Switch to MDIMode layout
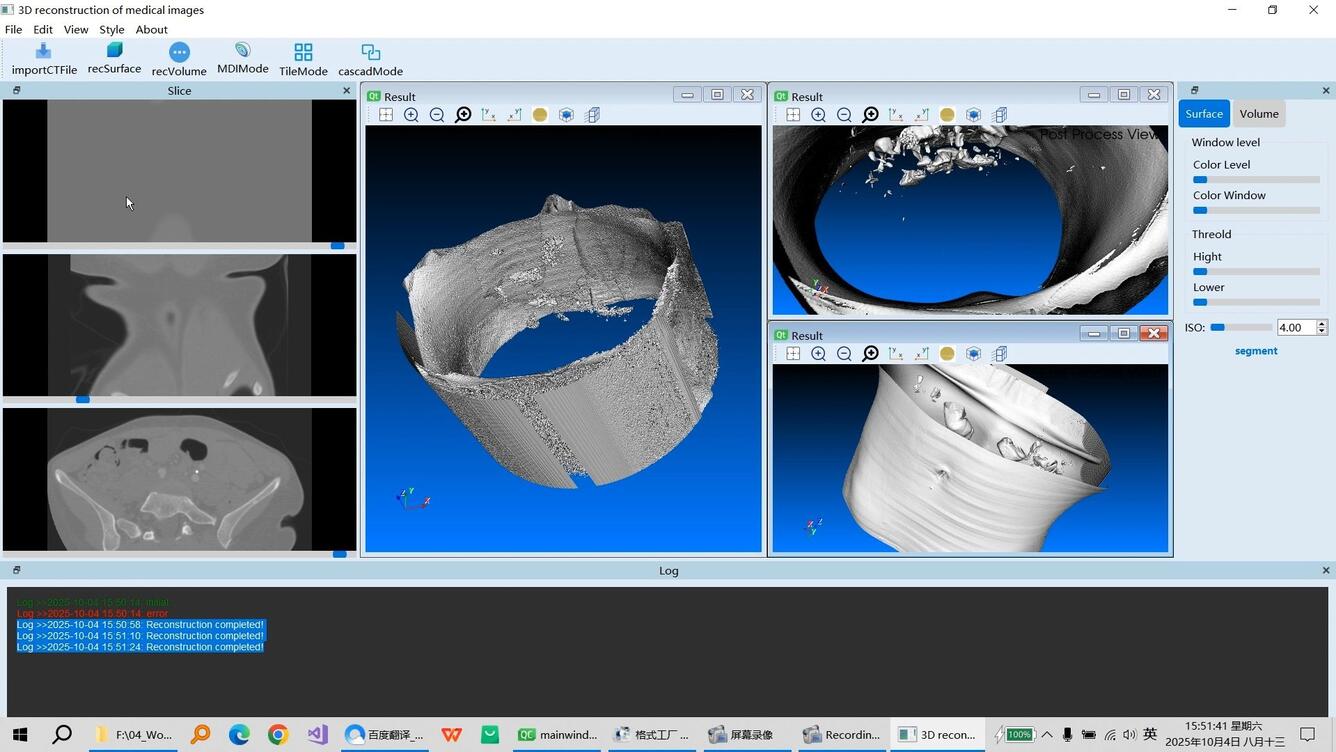Screen dimensions: 1336x752 tap(243, 58)
